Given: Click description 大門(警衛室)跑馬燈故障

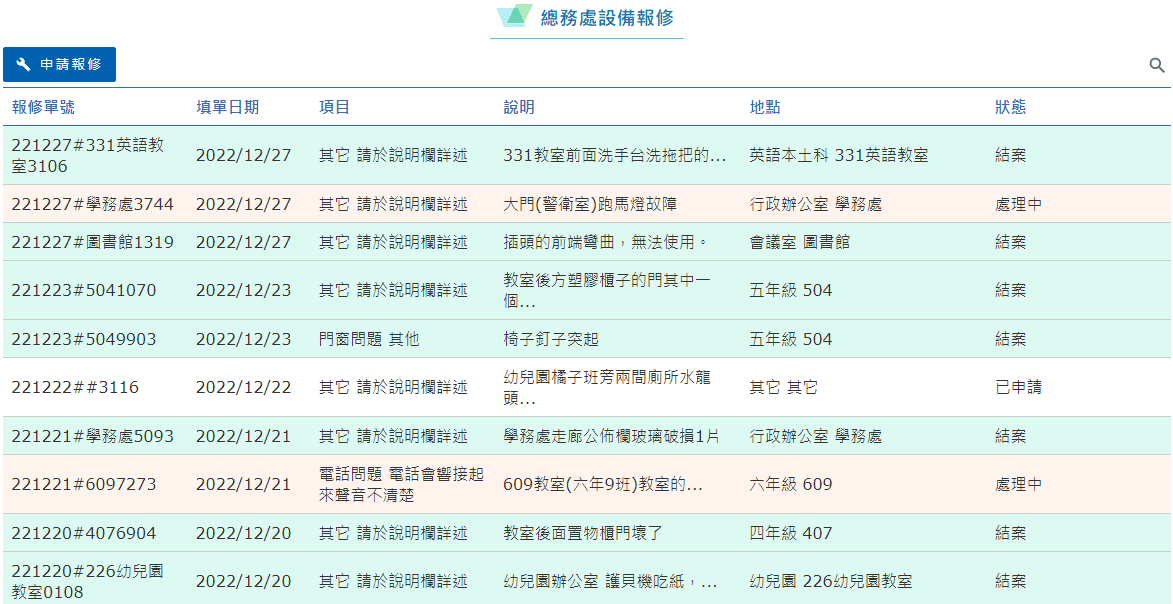Looking at the screenshot, I should tap(591, 204).
